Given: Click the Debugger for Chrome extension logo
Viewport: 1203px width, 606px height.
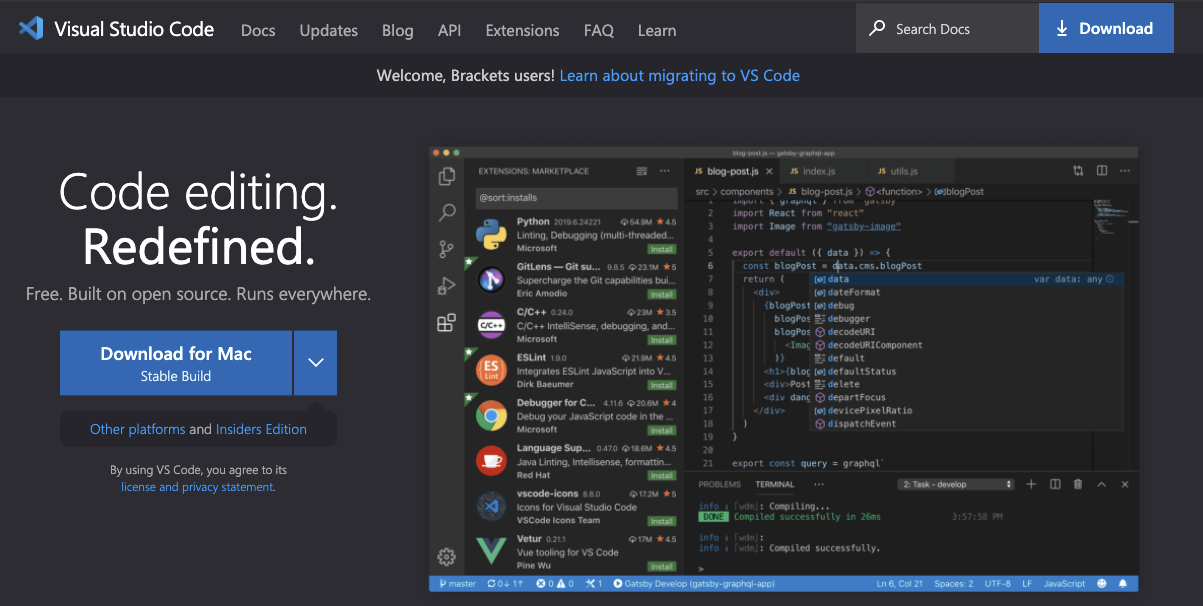Looking at the screenshot, I should point(491,415).
